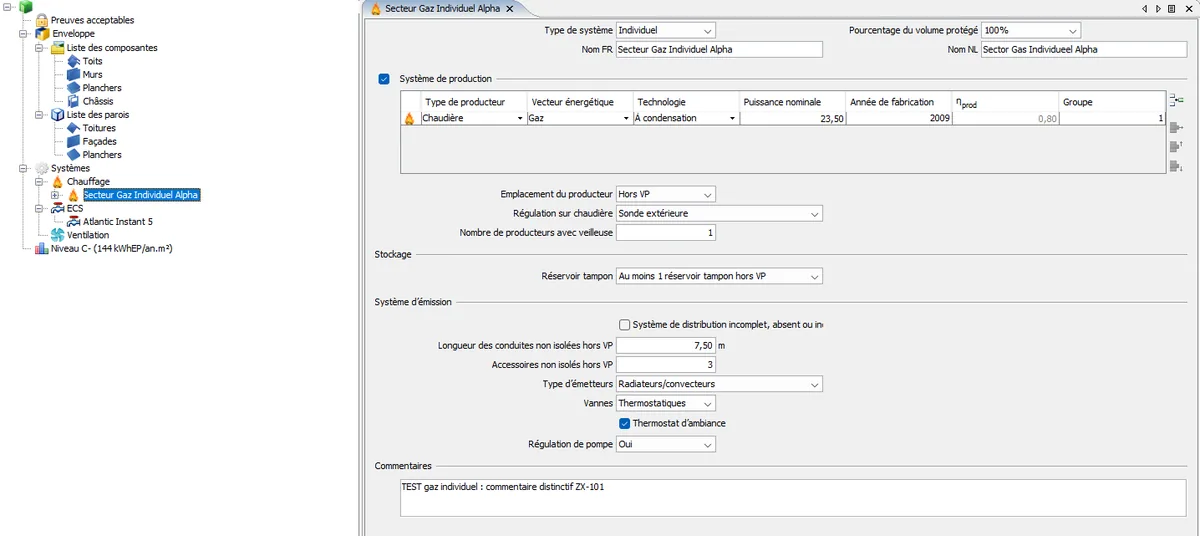Select Niveau C- (144 kWhEP/an.m²) tree item
This screenshot has height=536, width=1200.
(x=111, y=249)
